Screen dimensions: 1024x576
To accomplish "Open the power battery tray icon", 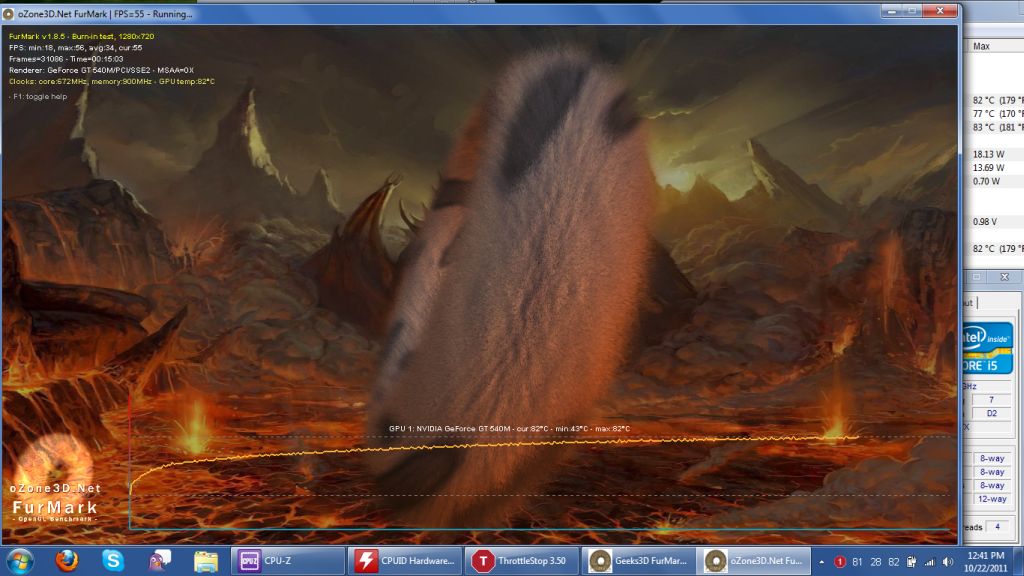I will click(x=911, y=562).
